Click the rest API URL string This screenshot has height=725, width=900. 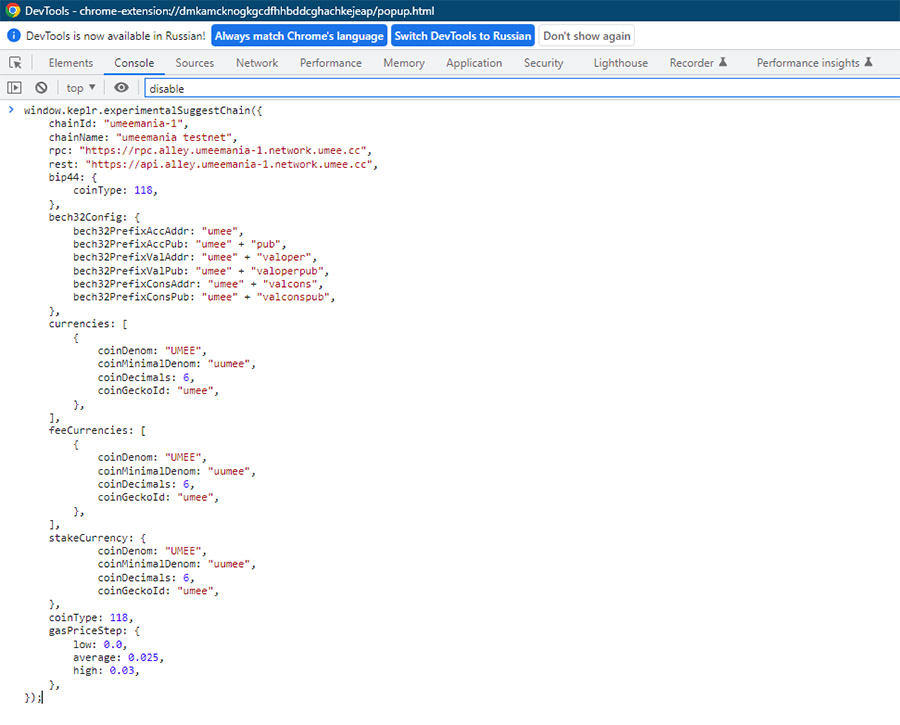coord(229,164)
